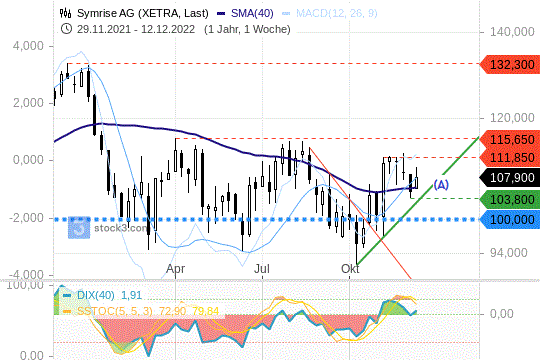Image resolution: width=540 pixels, height=360 pixels.
Task: Click the red 115,650 resistance label
Action: click(x=510, y=140)
